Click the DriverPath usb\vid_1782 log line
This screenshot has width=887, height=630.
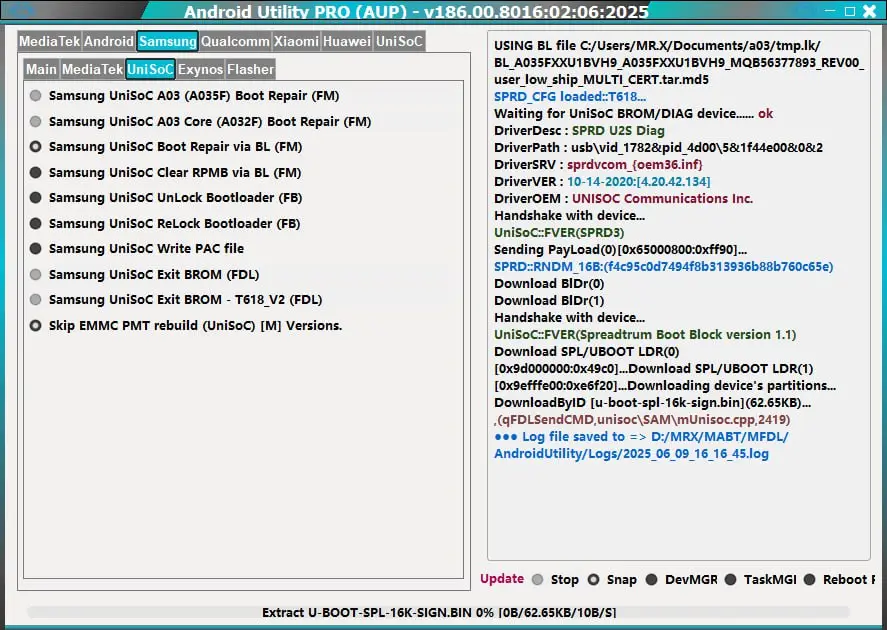(658, 148)
